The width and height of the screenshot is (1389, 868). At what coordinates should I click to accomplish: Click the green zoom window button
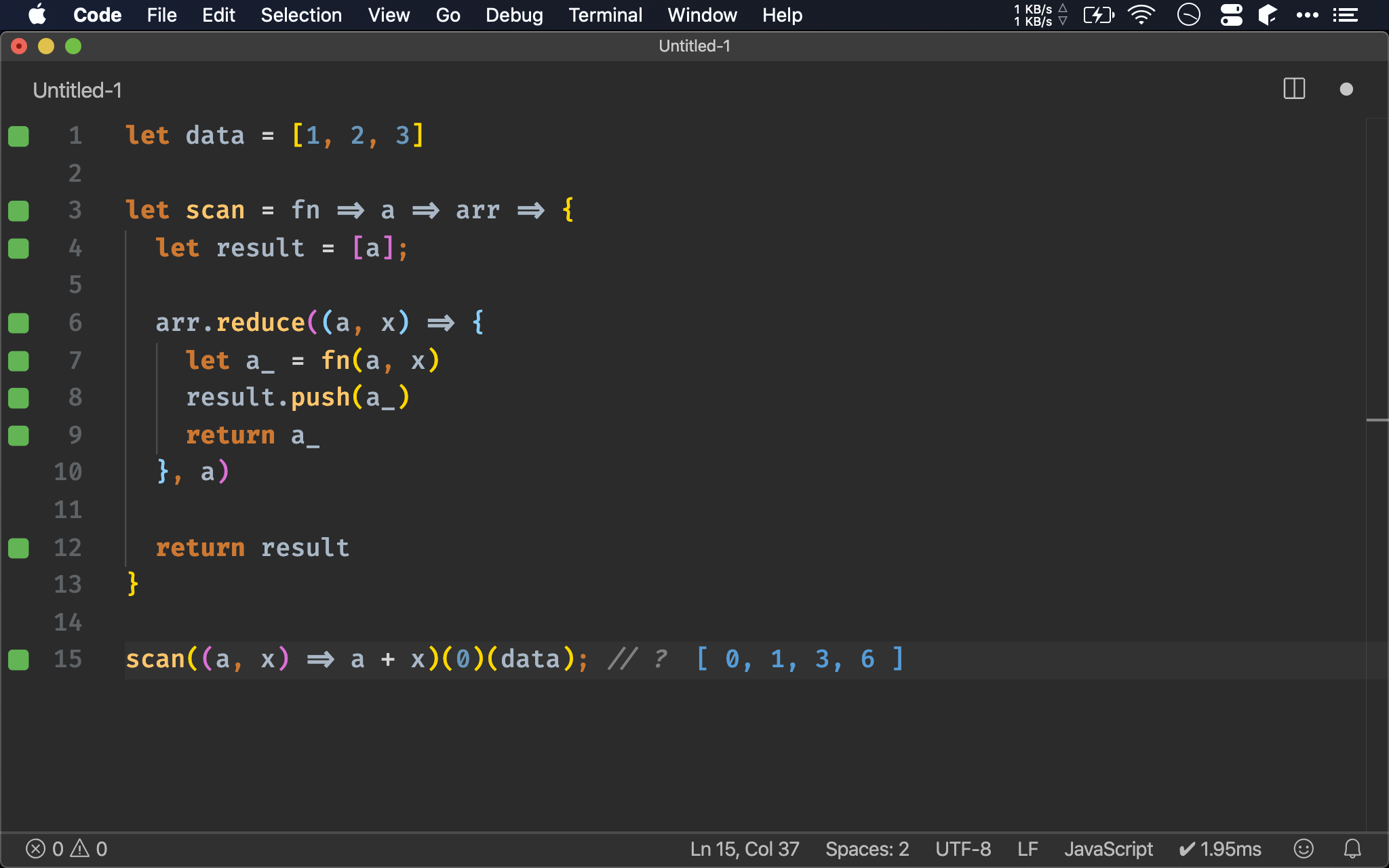73,46
